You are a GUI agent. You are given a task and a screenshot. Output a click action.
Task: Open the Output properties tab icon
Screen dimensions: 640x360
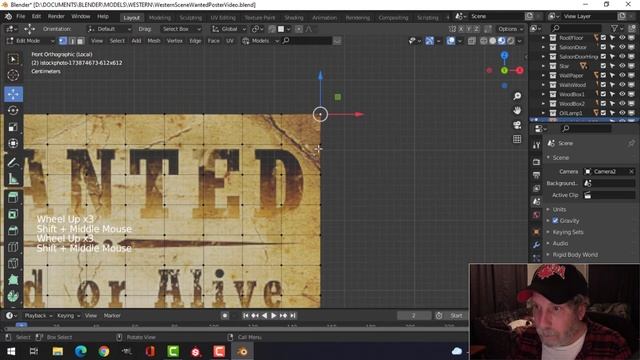pyautogui.click(x=536, y=175)
